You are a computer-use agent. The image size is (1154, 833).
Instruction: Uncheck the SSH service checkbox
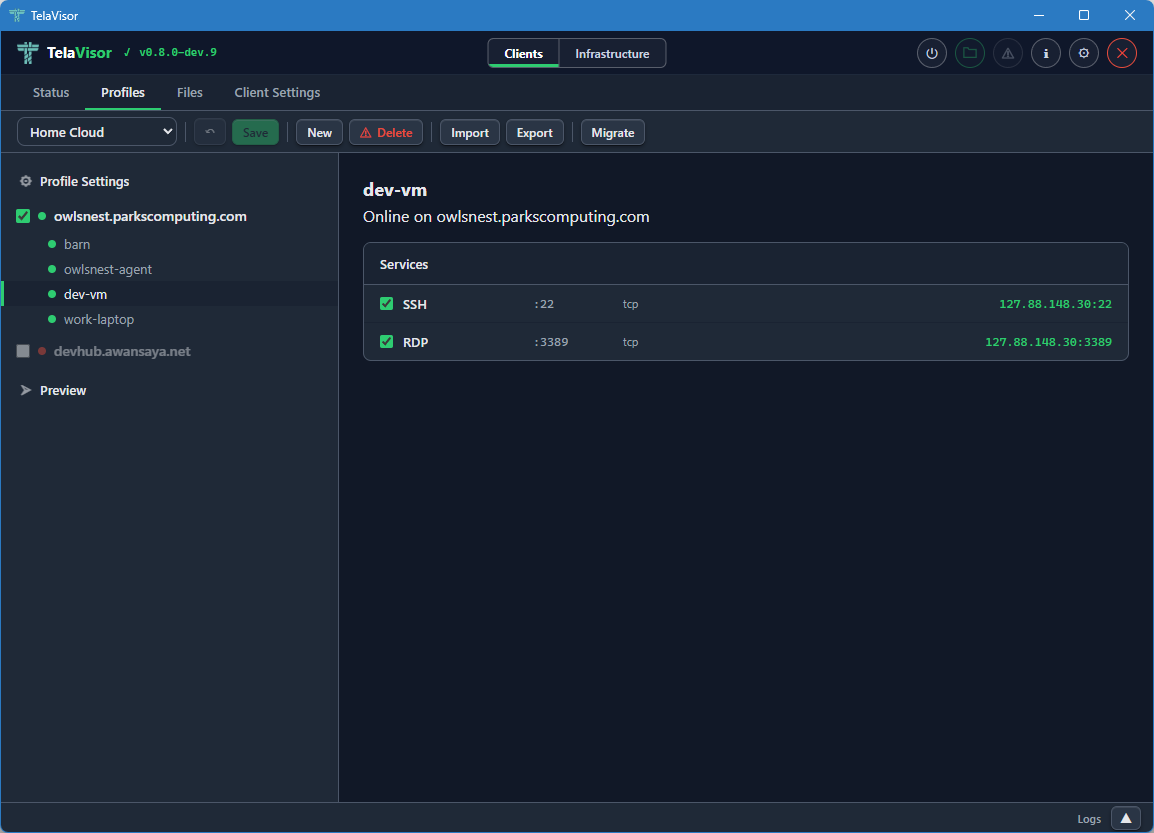[386, 304]
